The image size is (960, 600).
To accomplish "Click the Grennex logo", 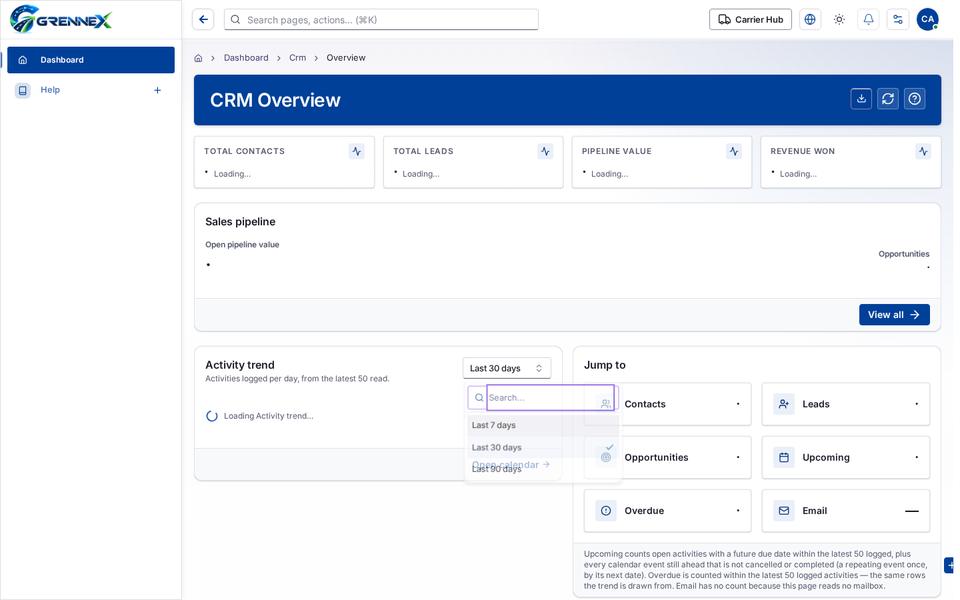I will tap(61, 19).
